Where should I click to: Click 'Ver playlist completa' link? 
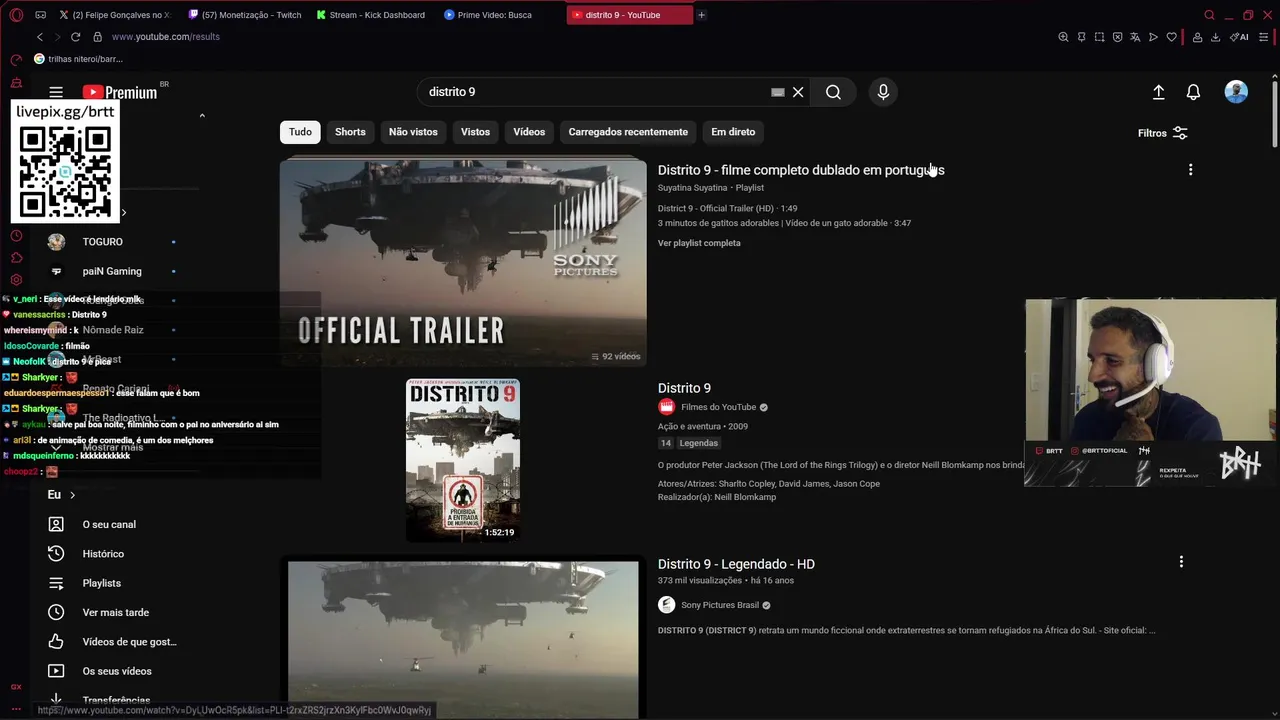click(699, 243)
